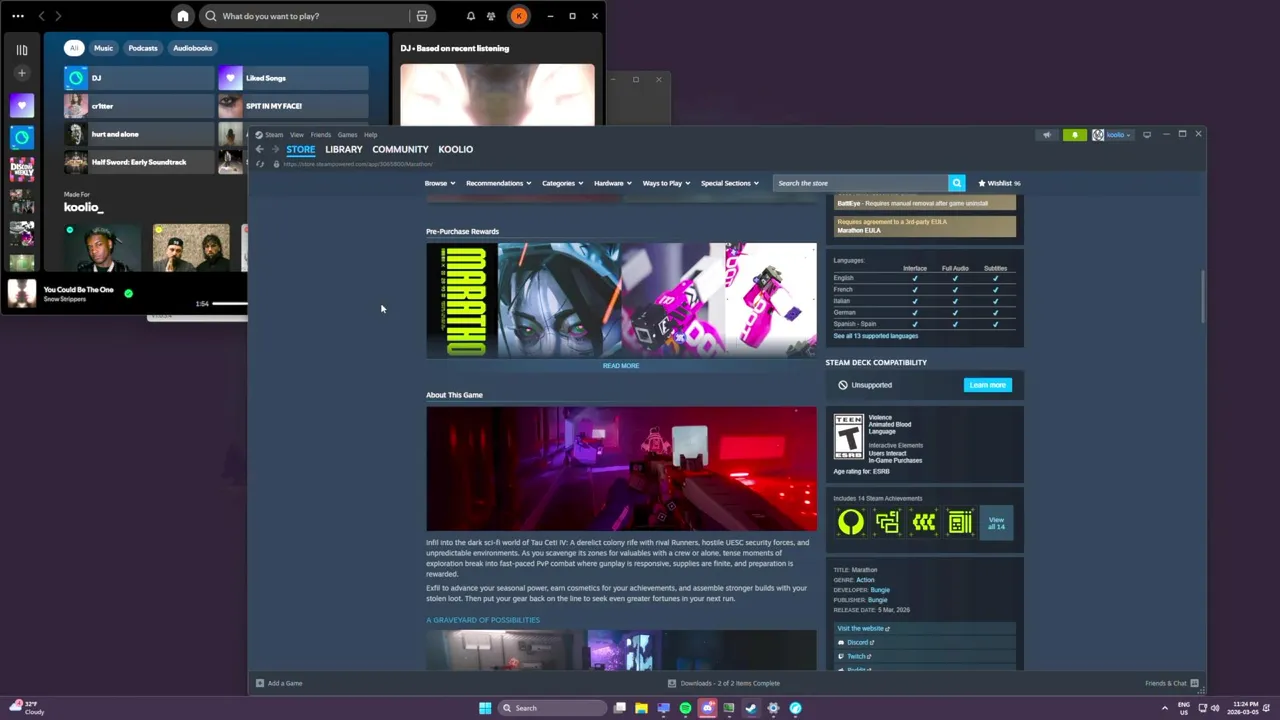
Task: Click third Marathon achievement icon
Action: (x=923, y=522)
